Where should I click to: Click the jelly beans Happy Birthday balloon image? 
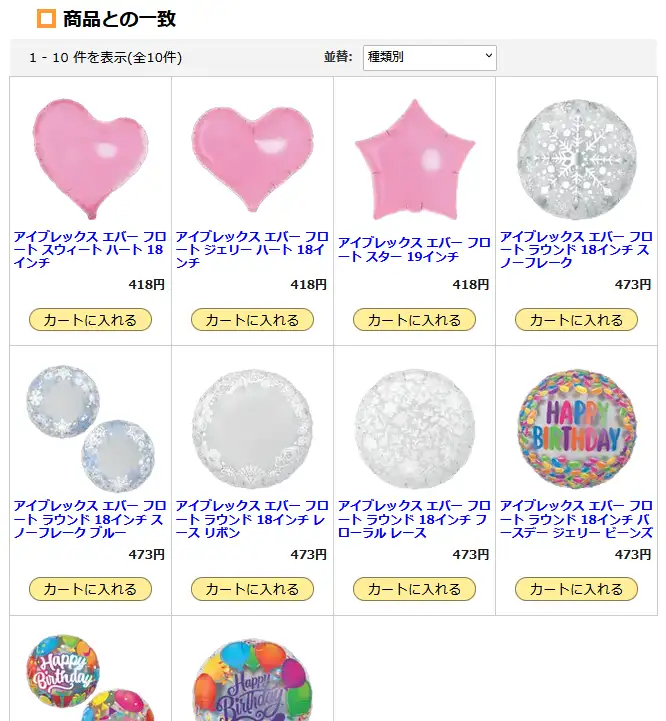577,428
